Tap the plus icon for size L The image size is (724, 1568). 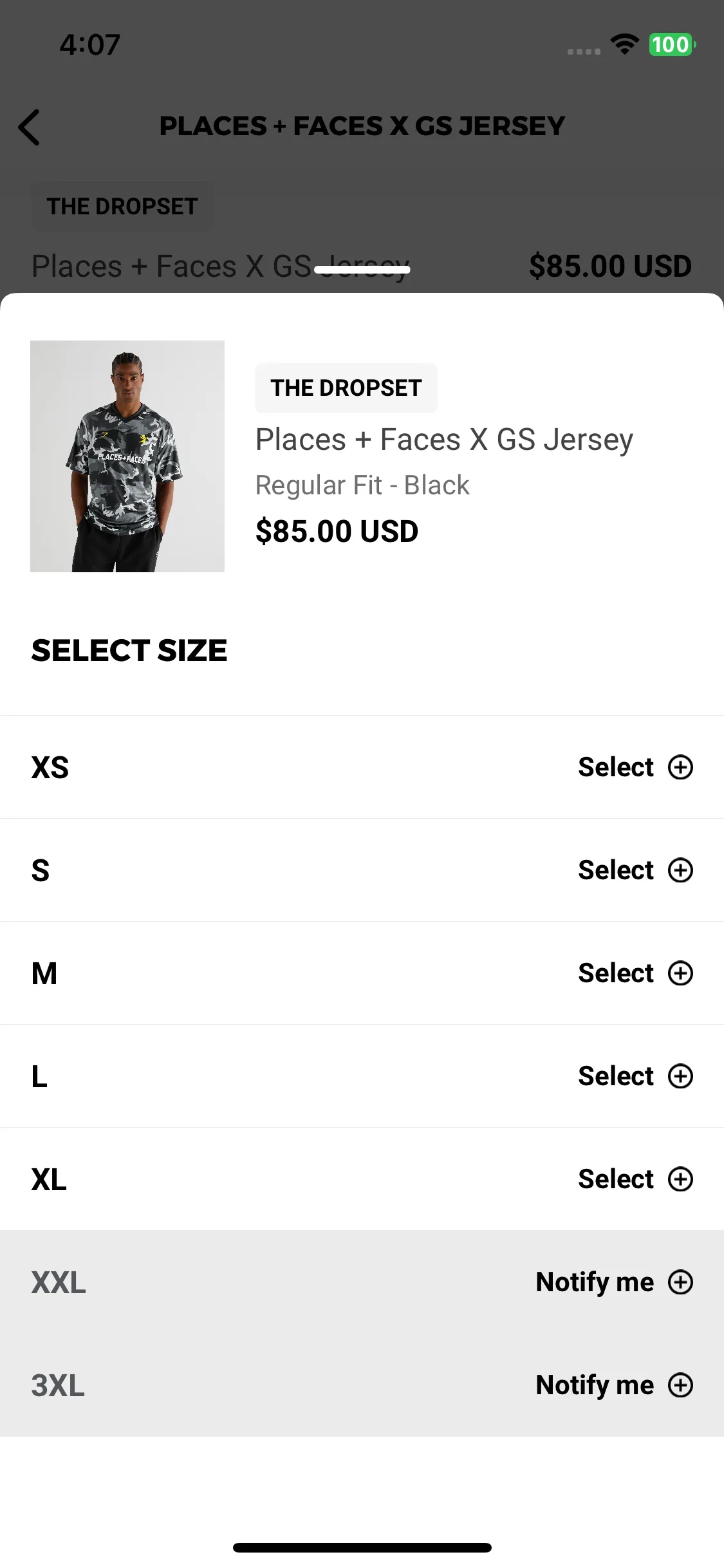(x=680, y=1076)
